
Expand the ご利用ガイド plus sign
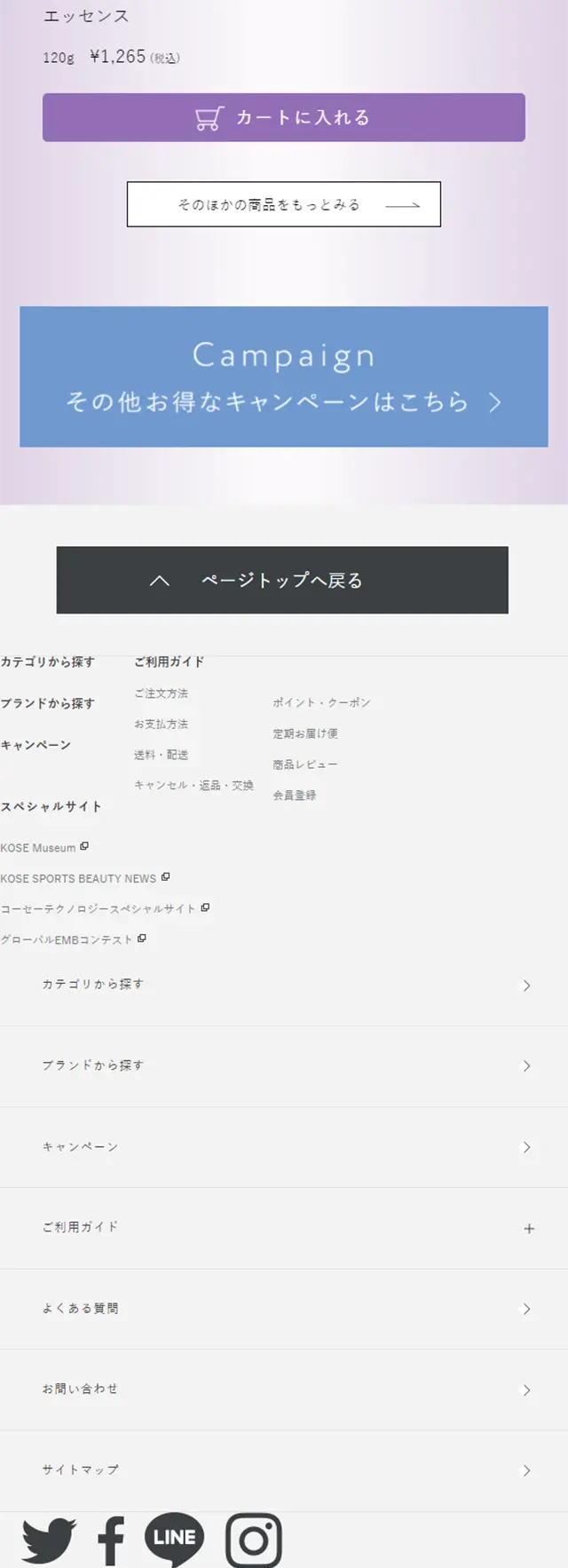529,1229
